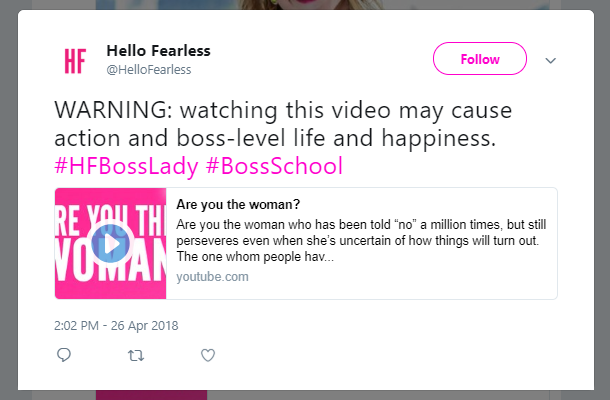Click the video card description text

[361, 240]
